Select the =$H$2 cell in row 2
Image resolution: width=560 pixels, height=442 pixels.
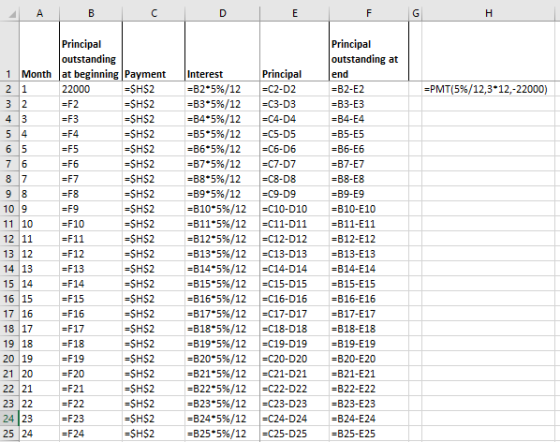[154, 89]
